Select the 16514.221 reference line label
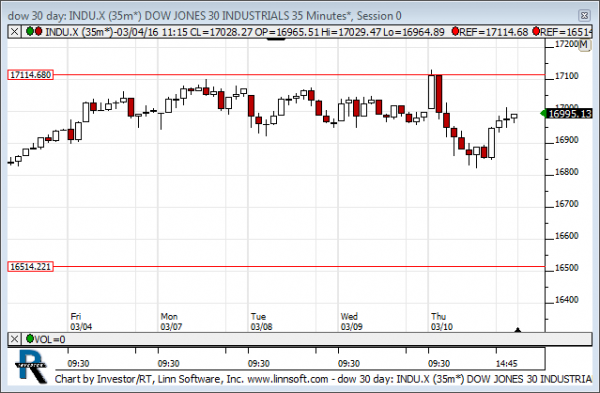Image resolution: width=600 pixels, height=393 pixels. point(31,267)
